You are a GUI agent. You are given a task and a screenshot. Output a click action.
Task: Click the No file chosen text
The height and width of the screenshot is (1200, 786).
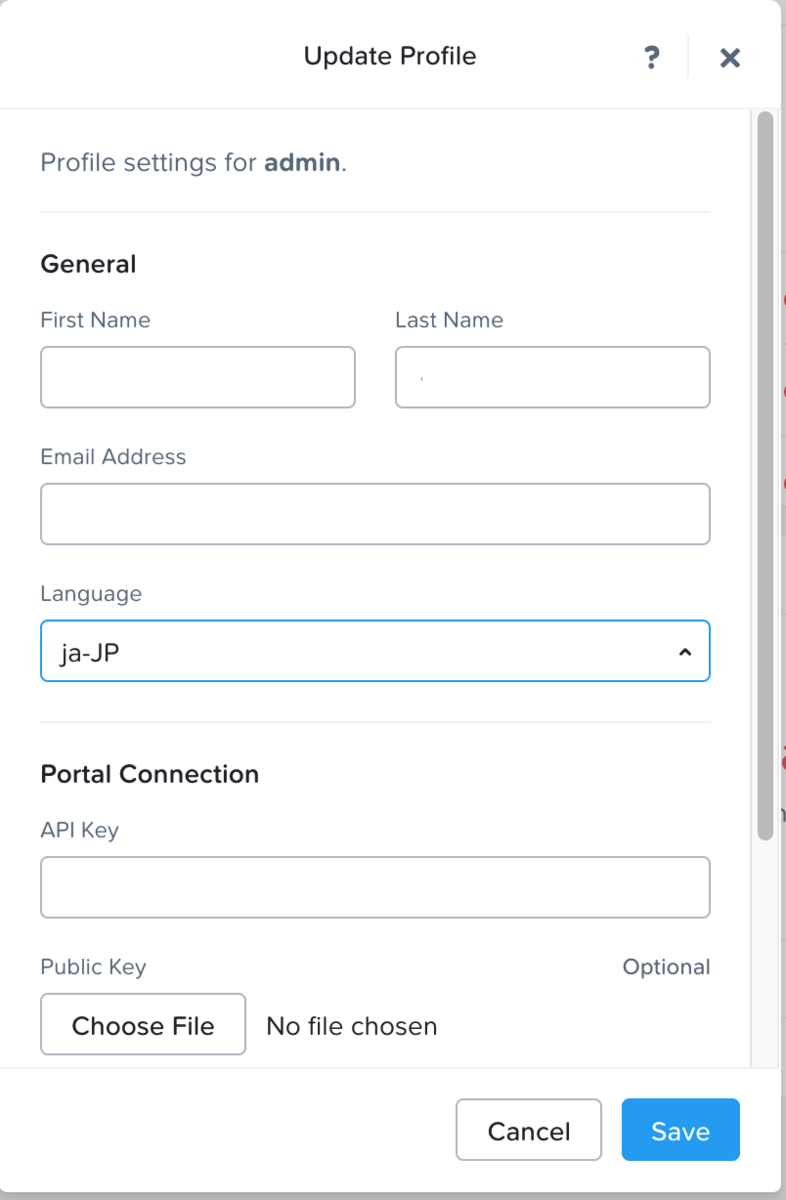click(351, 1025)
